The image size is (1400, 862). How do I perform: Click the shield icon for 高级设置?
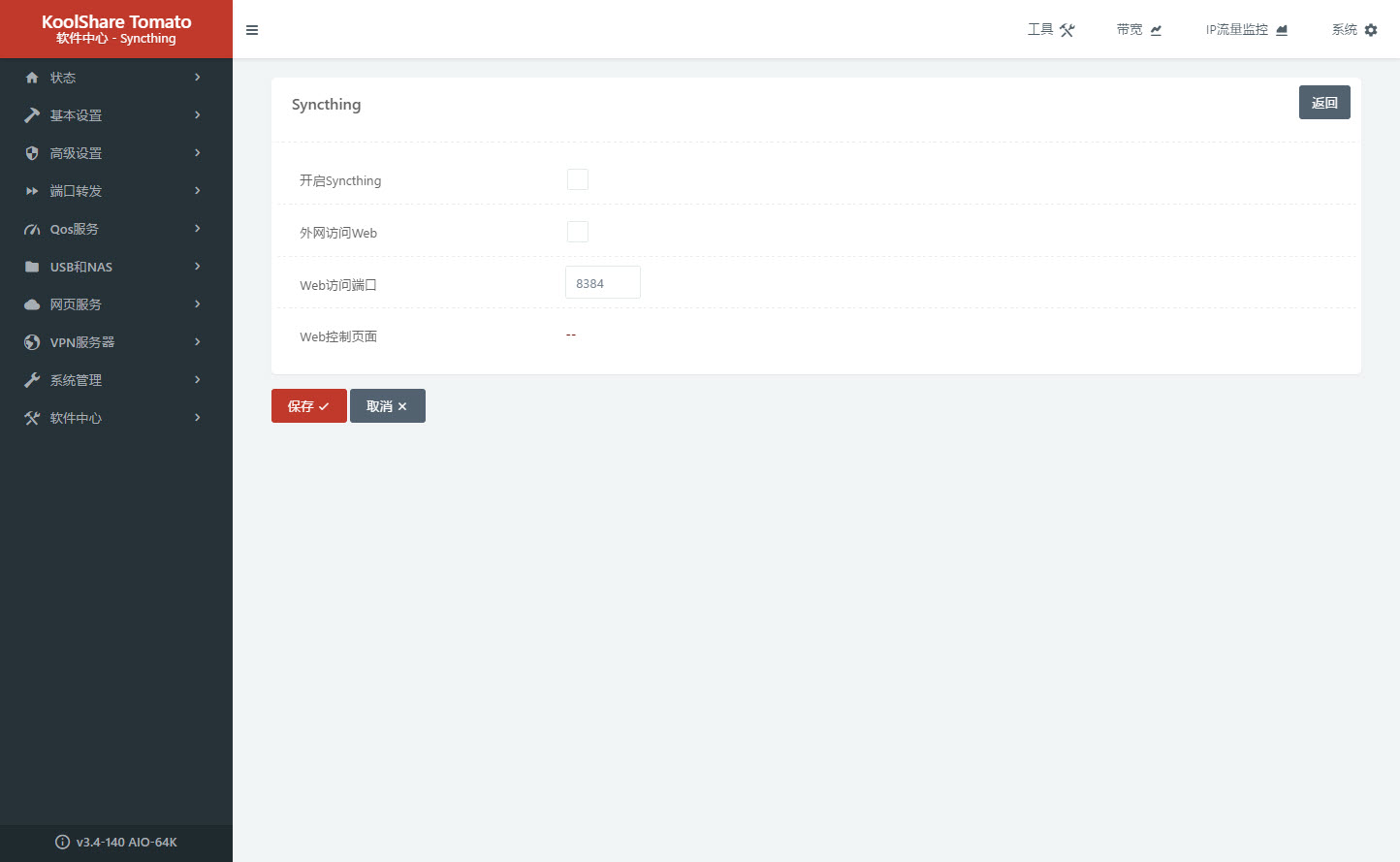point(32,153)
